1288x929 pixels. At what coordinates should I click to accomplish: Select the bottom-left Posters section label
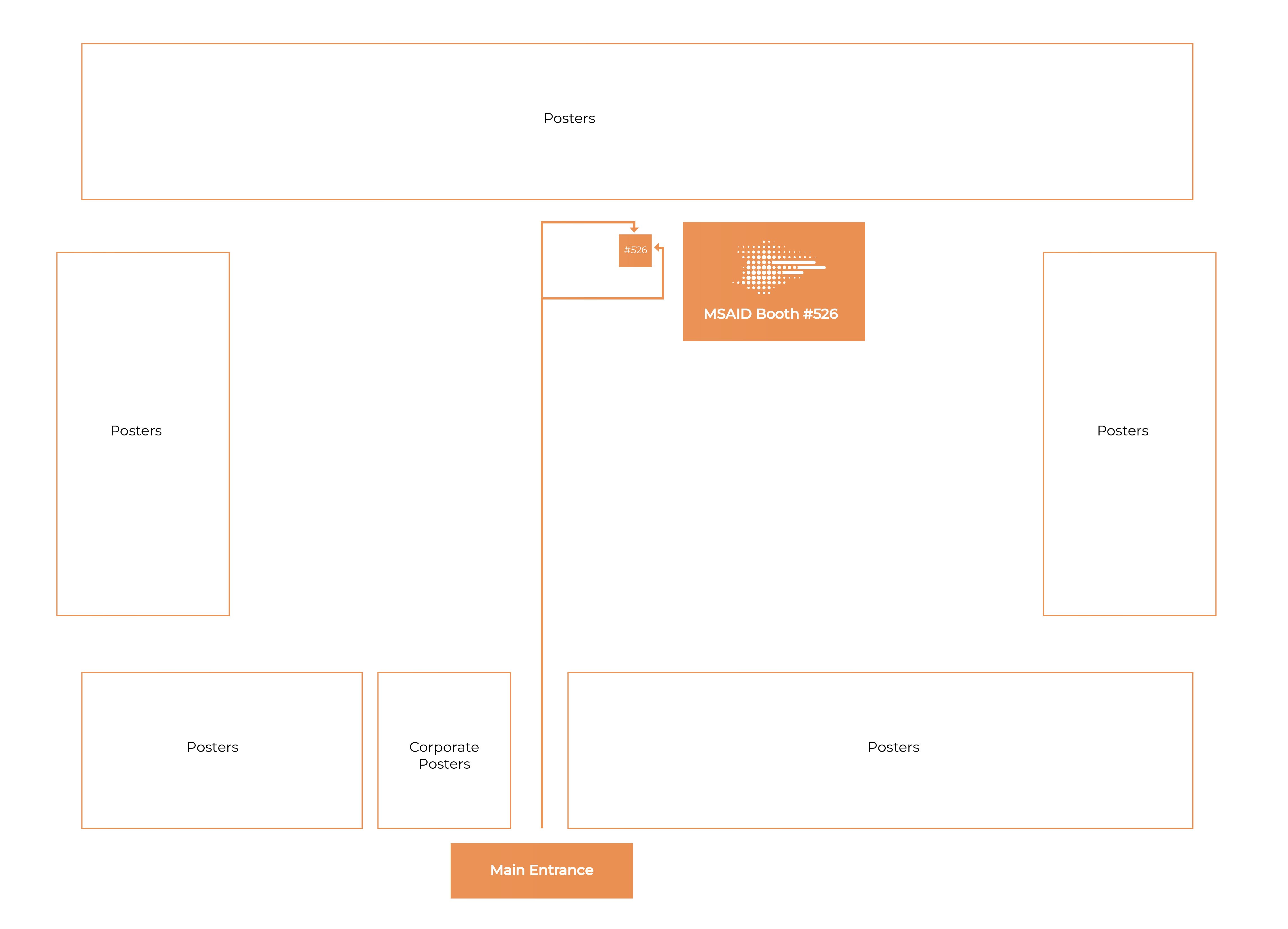click(x=213, y=747)
